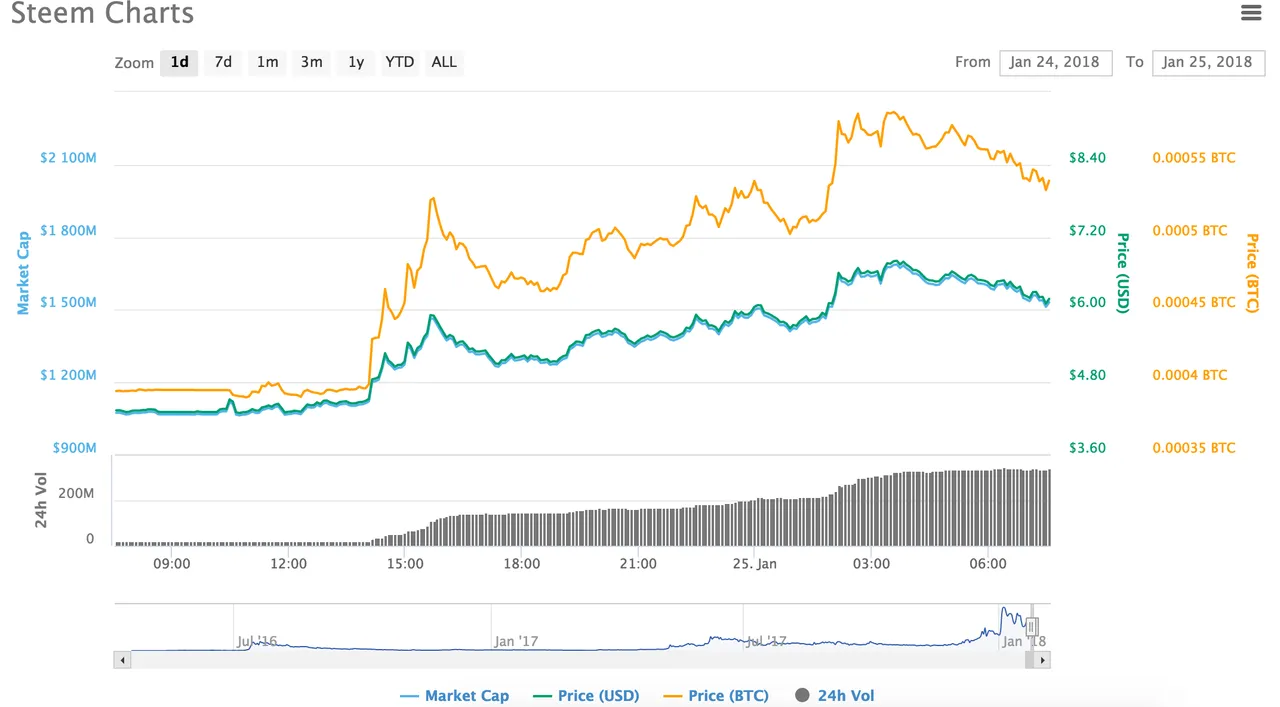Open the chart hamburger menu
Screen dimensions: 1280x707
(1250, 13)
